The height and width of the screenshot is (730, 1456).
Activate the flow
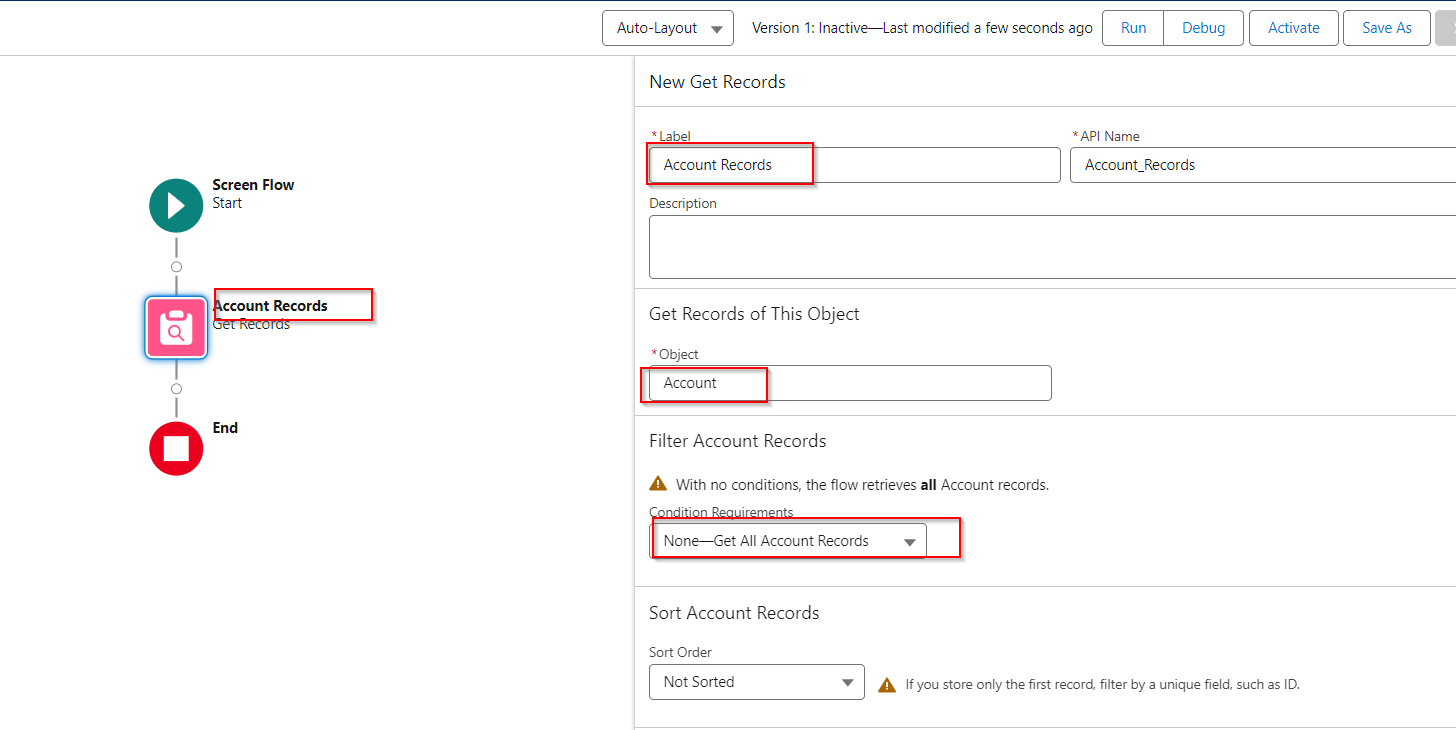pos(1293,27)
